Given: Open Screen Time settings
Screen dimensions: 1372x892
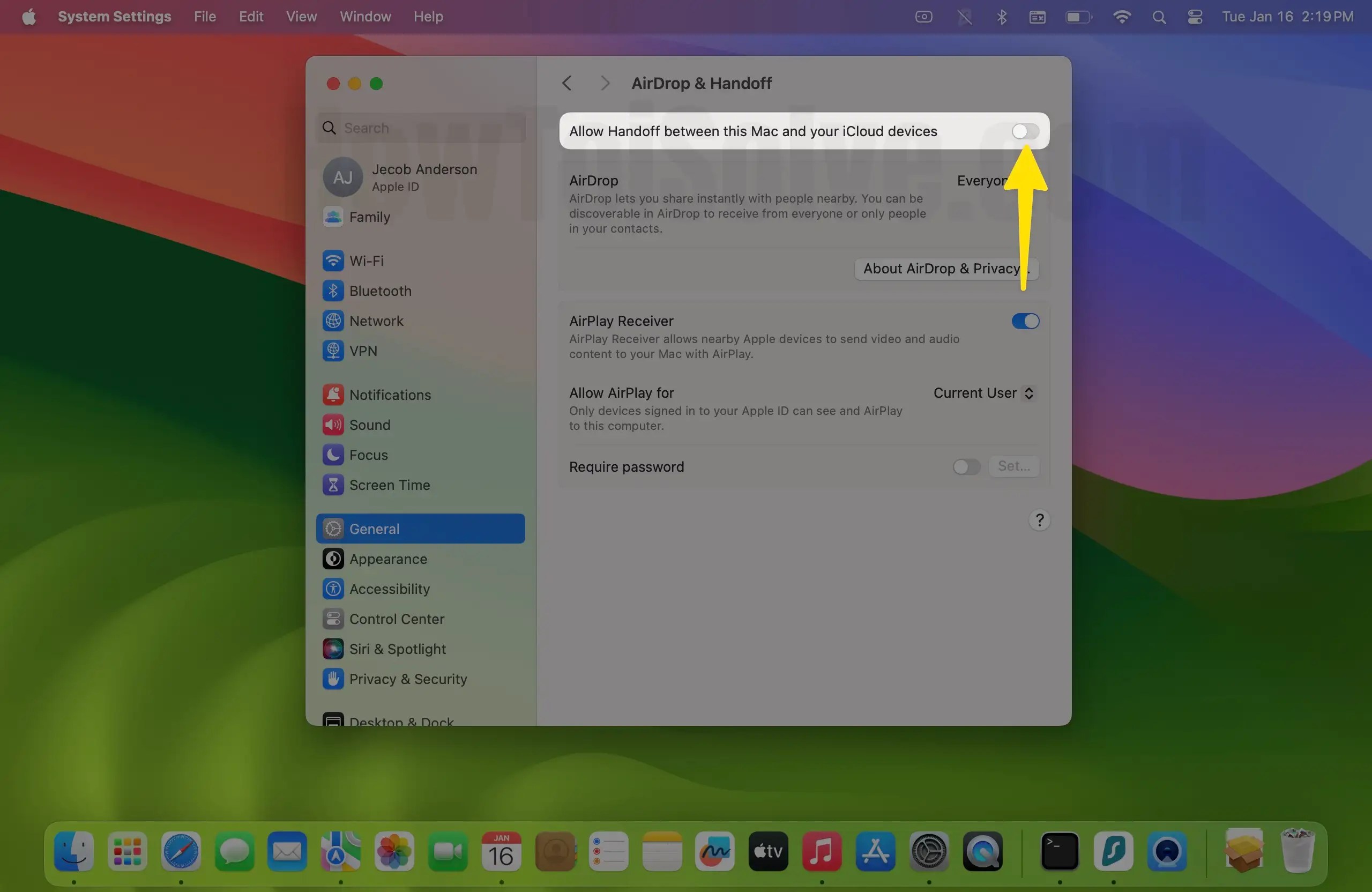Looking at the screenshot, I should (389, 485).
